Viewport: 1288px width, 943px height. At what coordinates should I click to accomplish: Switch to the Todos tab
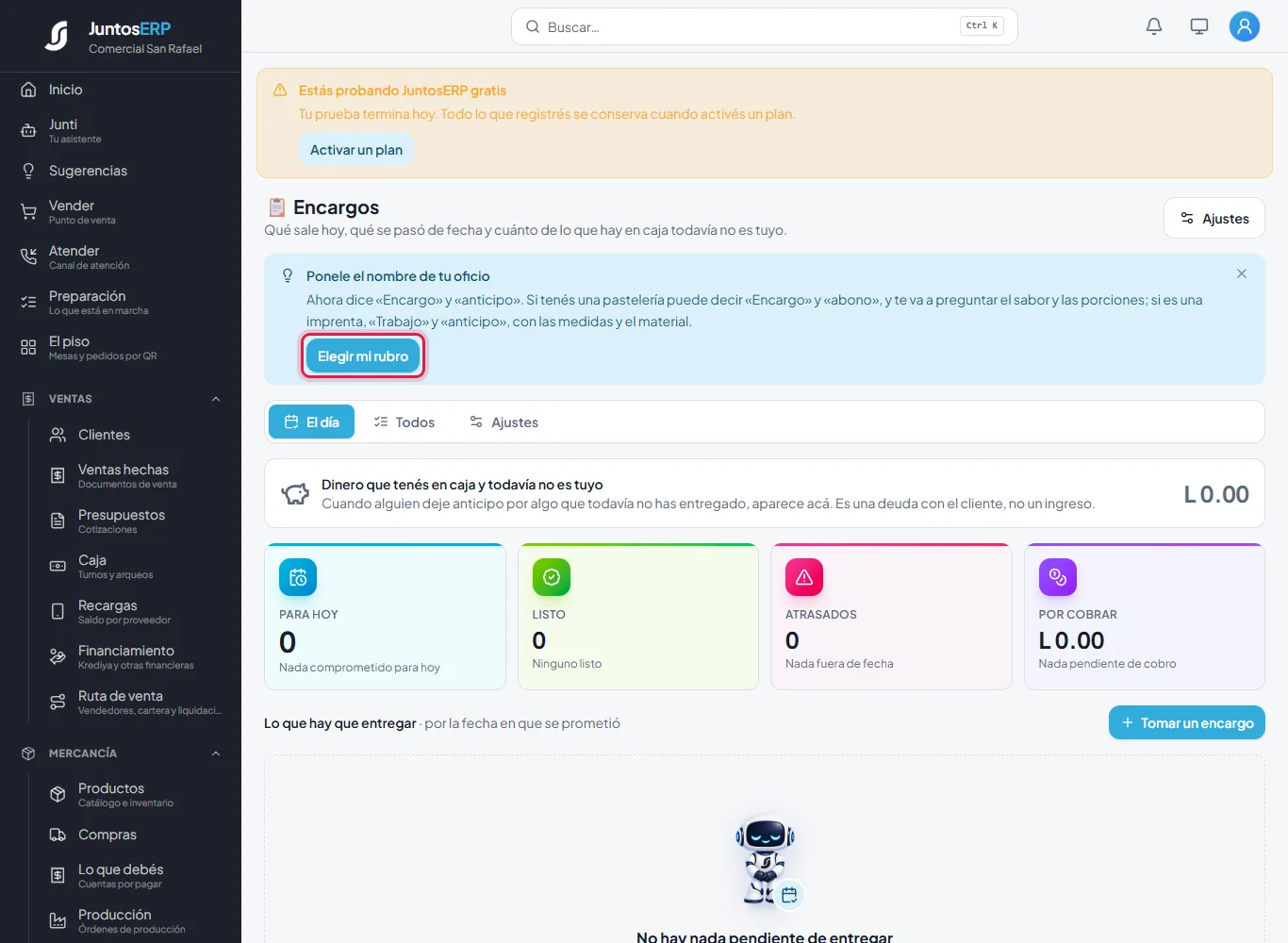coord(405,422)
